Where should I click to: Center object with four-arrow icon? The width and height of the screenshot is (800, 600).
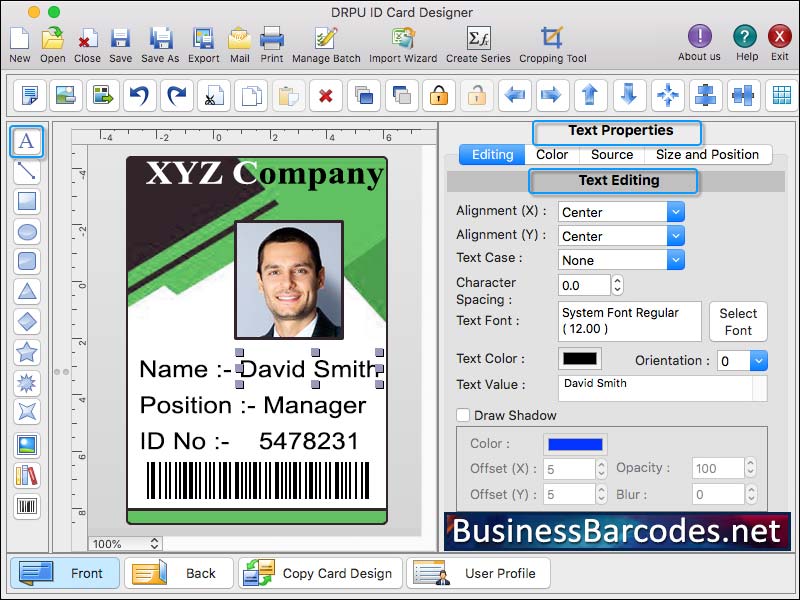coord(667,95)
